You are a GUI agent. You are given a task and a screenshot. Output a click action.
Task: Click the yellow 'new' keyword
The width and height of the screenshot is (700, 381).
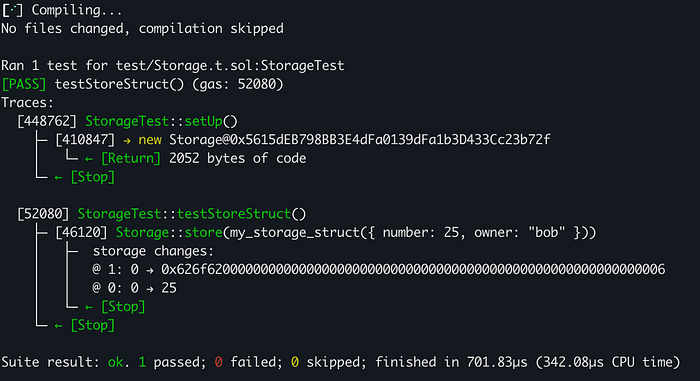[150, 140]
